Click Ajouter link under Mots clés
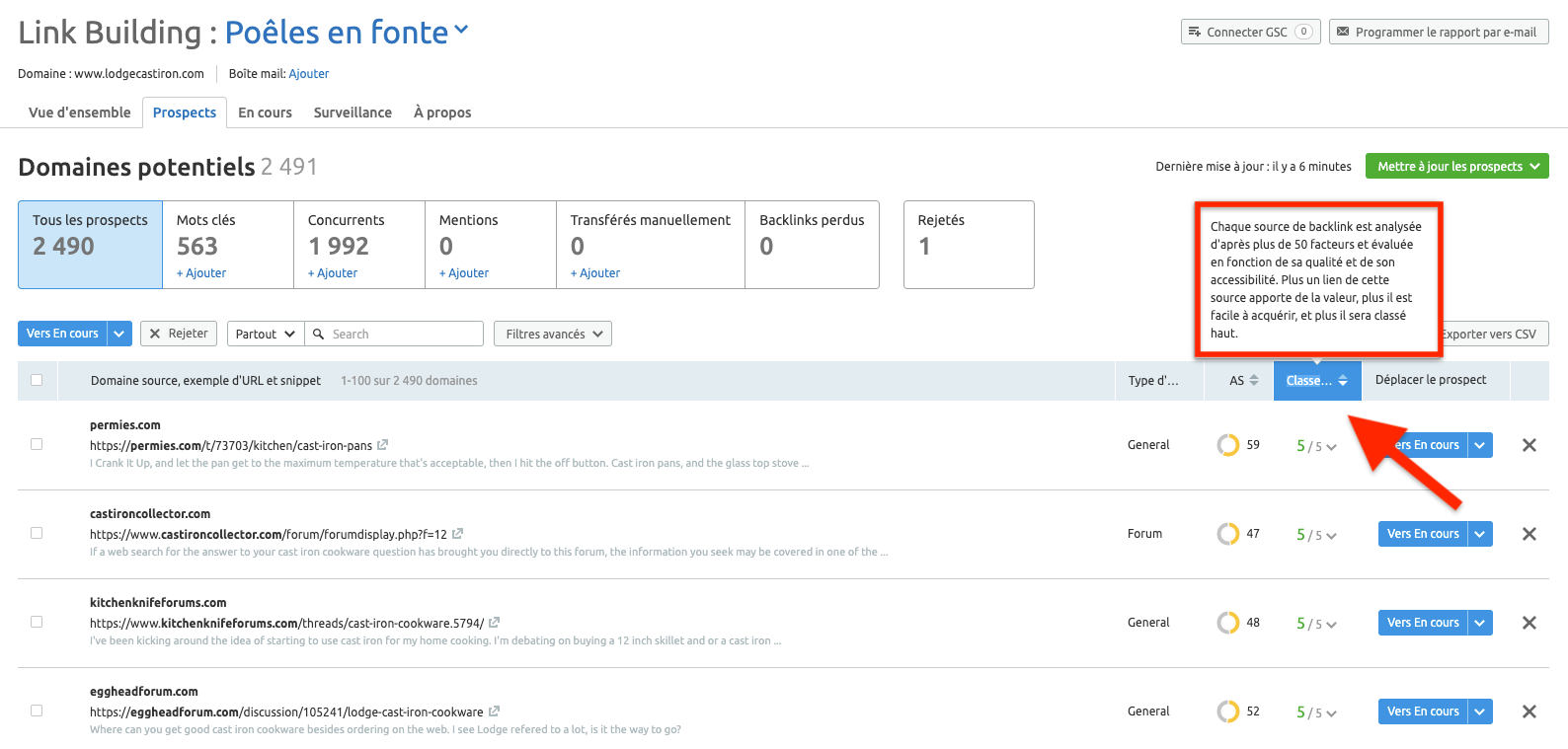 [x=201, y=273]
